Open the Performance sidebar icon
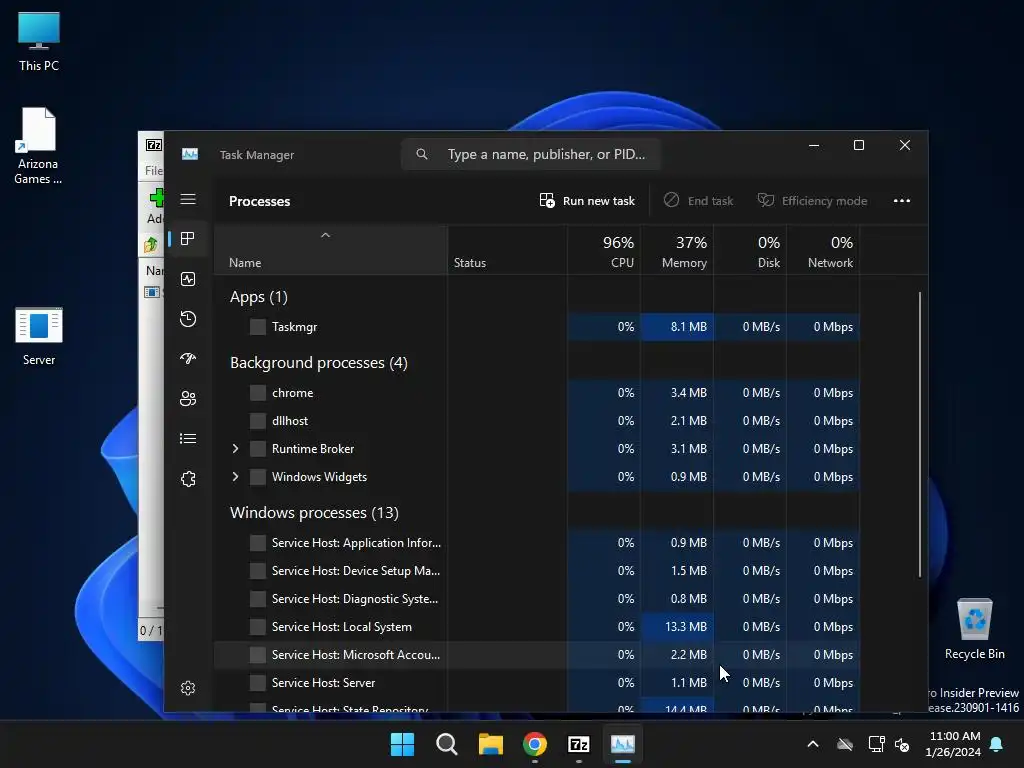1024x768 pixels. point(188,280)
